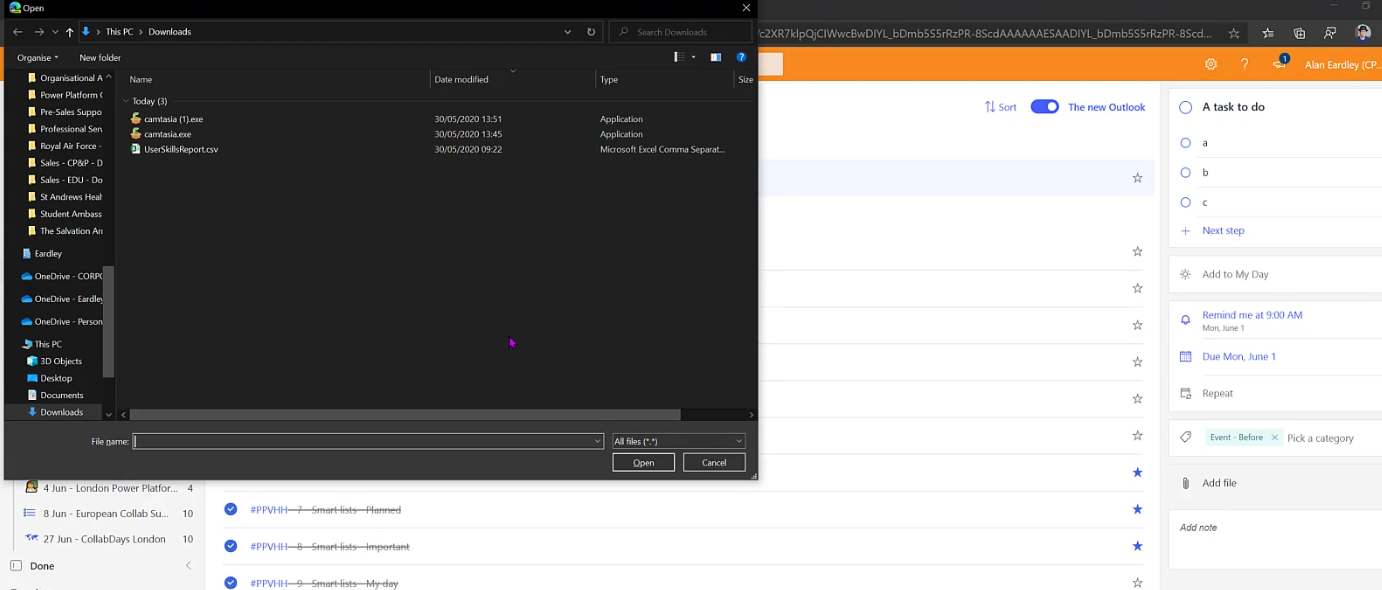Image resolution: width=1382 pixels, height=590 pixels.
Task: Click the reminder bell icon
Action: (x=1186, y=320)
